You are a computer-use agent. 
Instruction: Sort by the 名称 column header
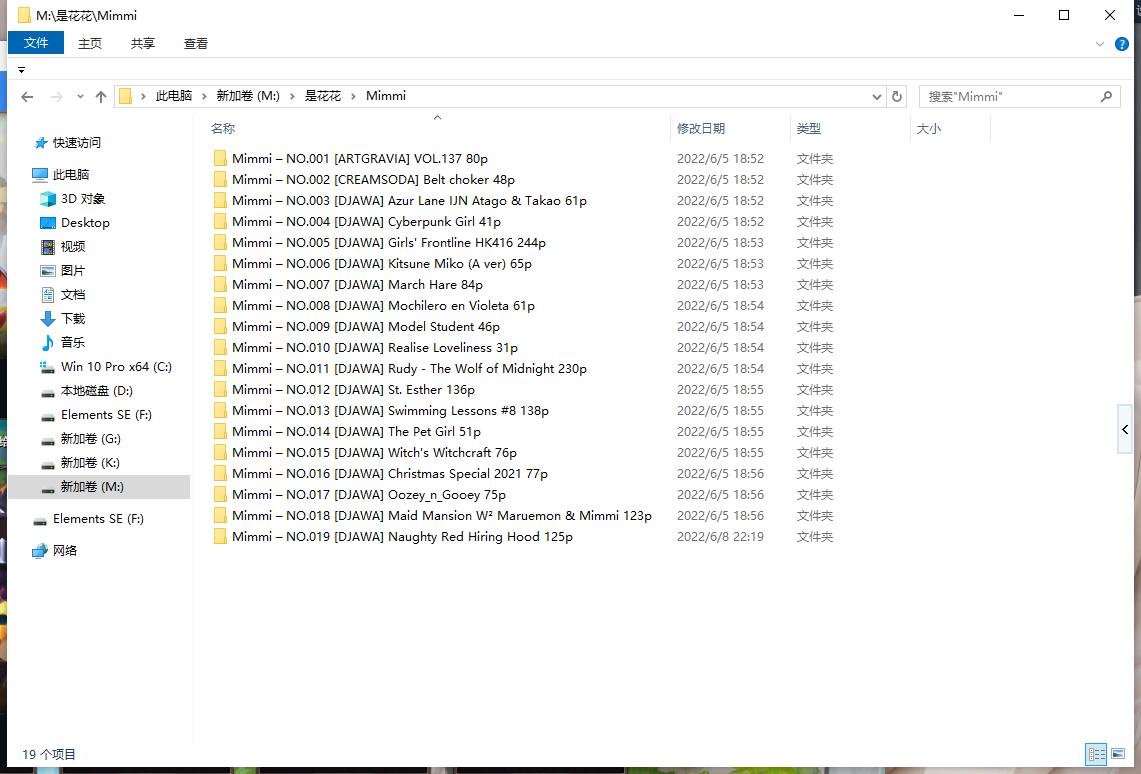pos(223,128)
